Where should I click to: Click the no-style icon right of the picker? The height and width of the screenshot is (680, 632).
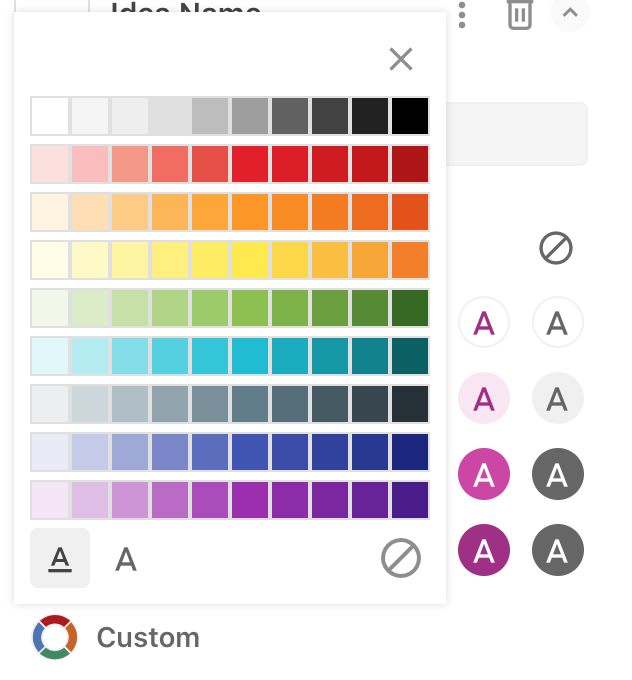[556, 248]
